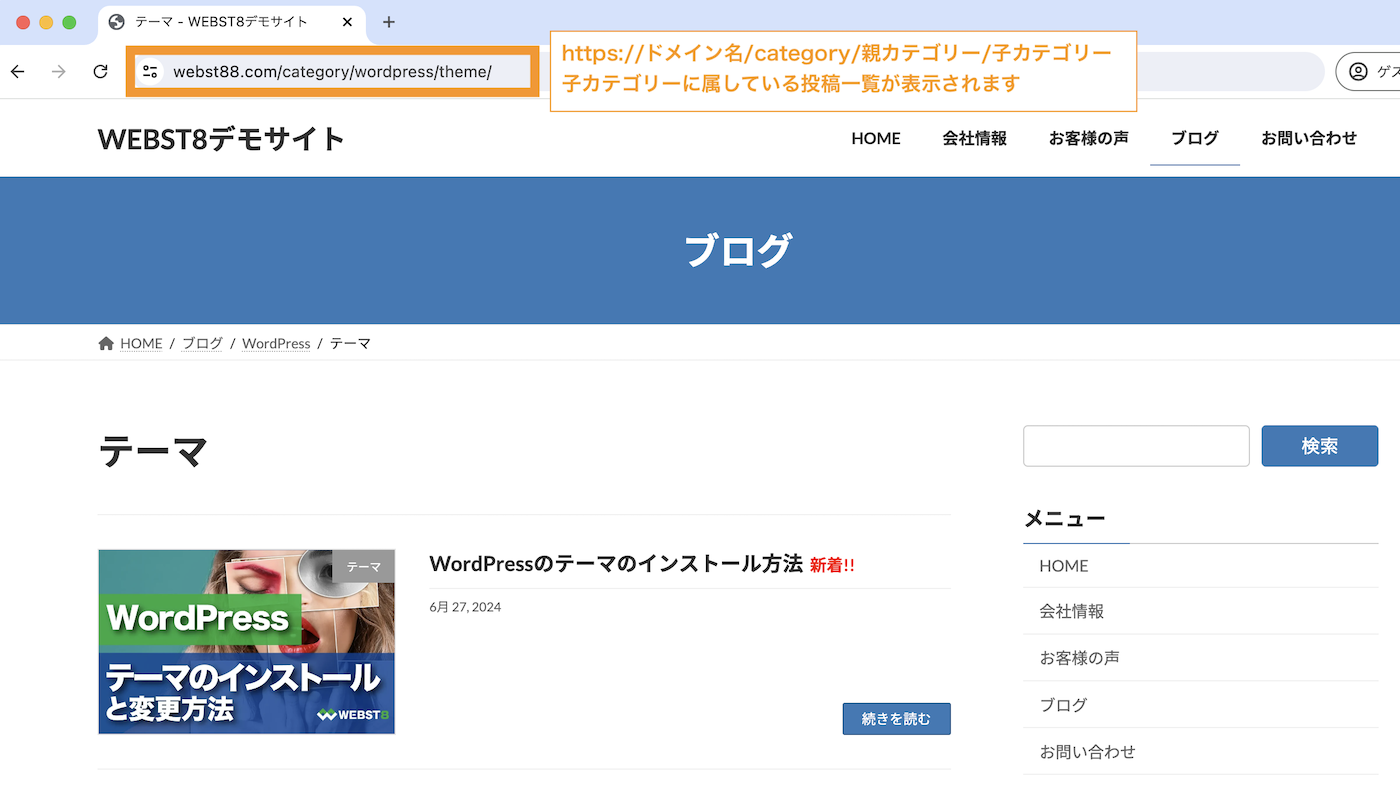The width and height of the screenshot is (1400, 806).
Task: Open site info icon in address bar
Action: (x=151, y=71)
